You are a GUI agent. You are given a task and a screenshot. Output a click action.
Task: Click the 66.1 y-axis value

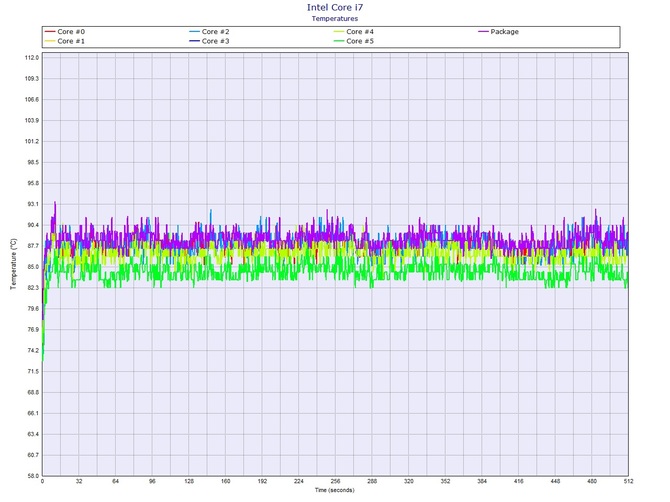click(33, 414)
